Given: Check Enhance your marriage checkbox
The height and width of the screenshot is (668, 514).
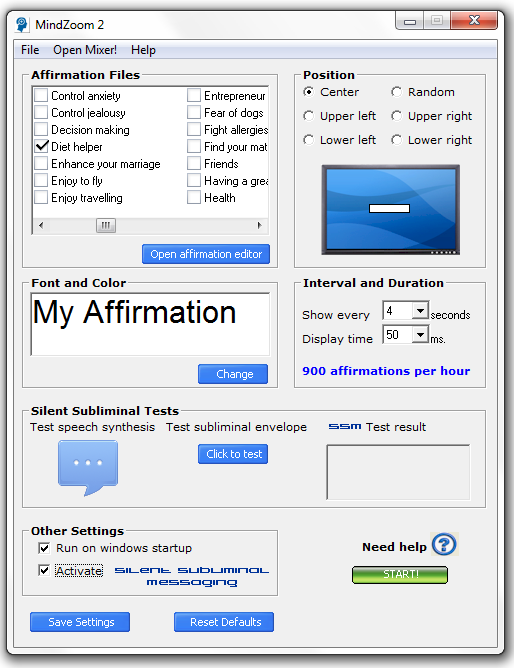Looking at the screenshot, I should pos(41,164).
